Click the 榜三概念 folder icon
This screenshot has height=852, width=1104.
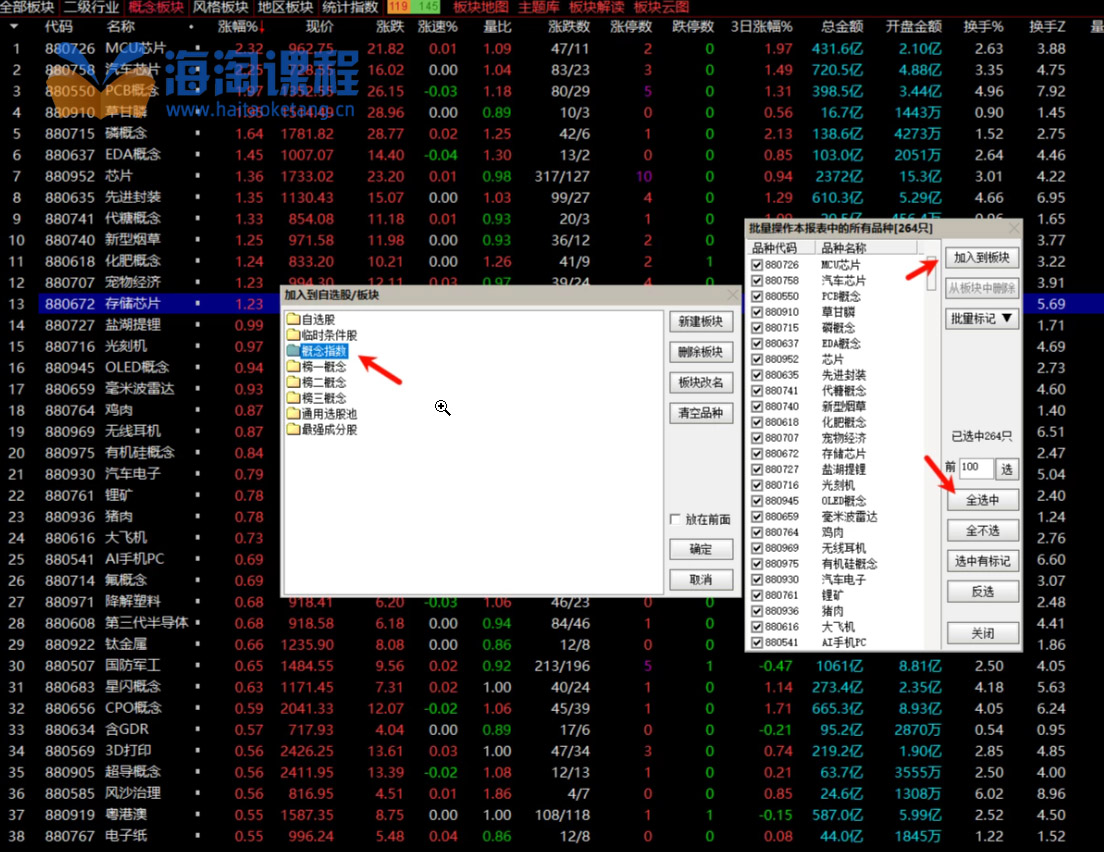(x=293, y=398)
